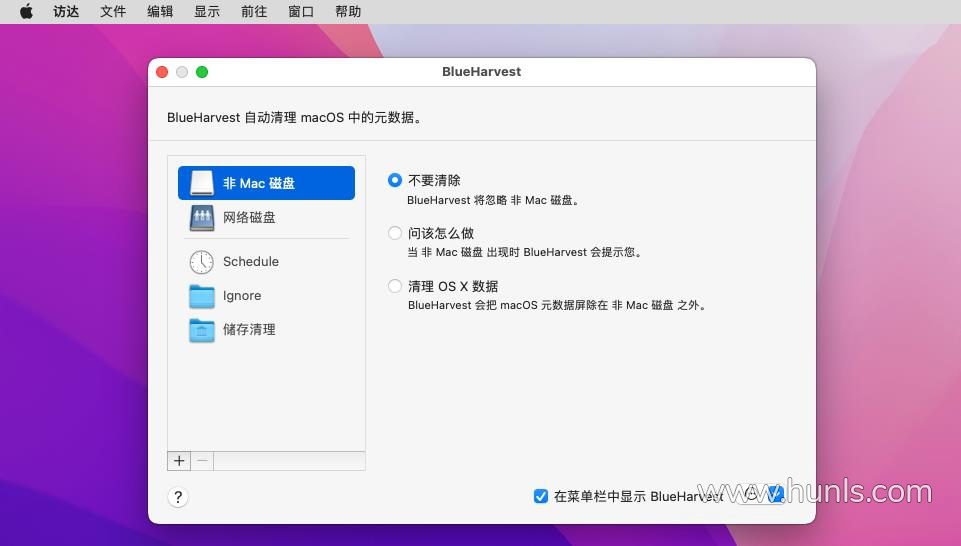Open the Apple menu

[x=26, y=12]
